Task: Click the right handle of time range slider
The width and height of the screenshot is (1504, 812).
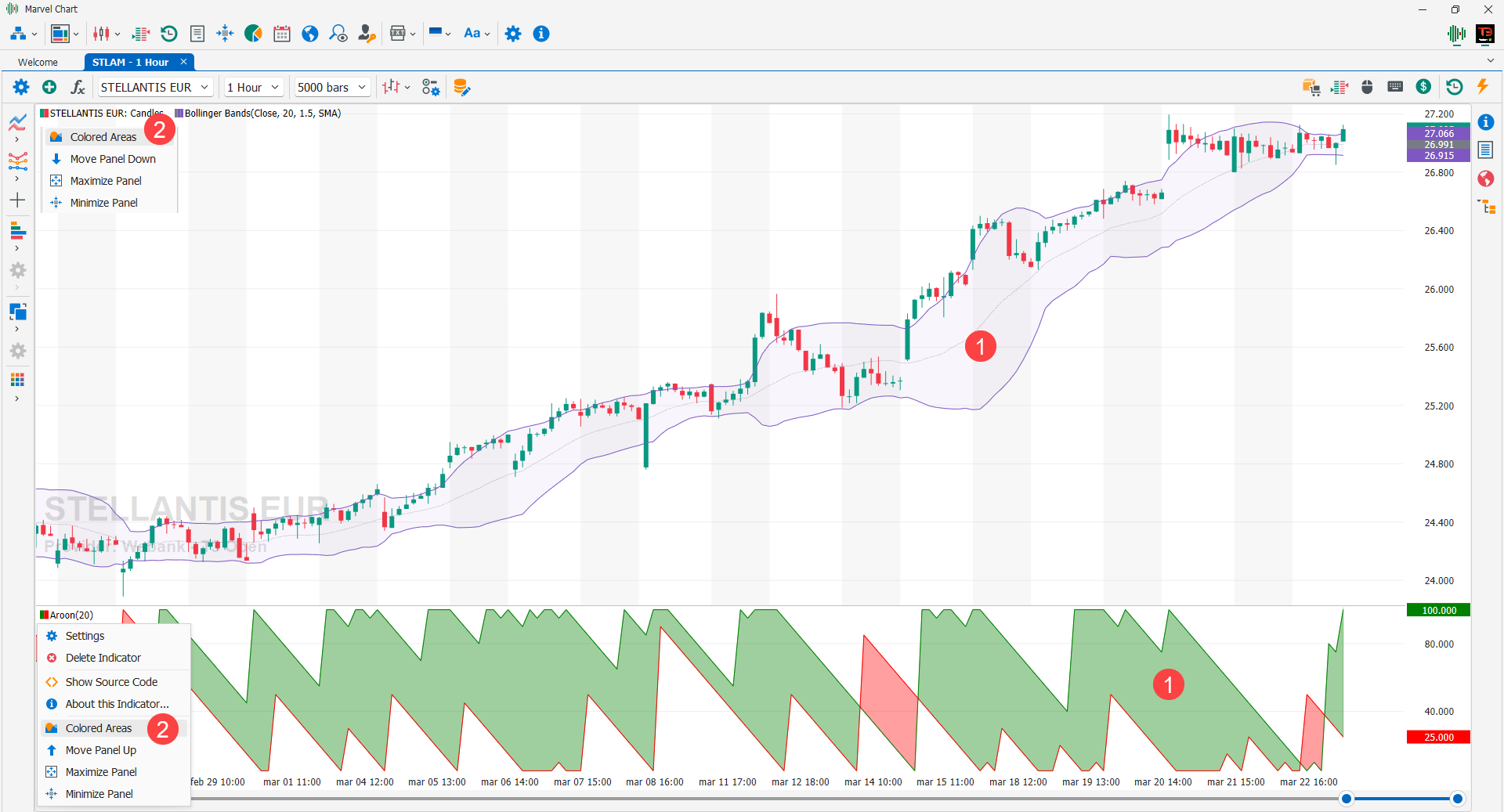Action: tap(1457, 799)
